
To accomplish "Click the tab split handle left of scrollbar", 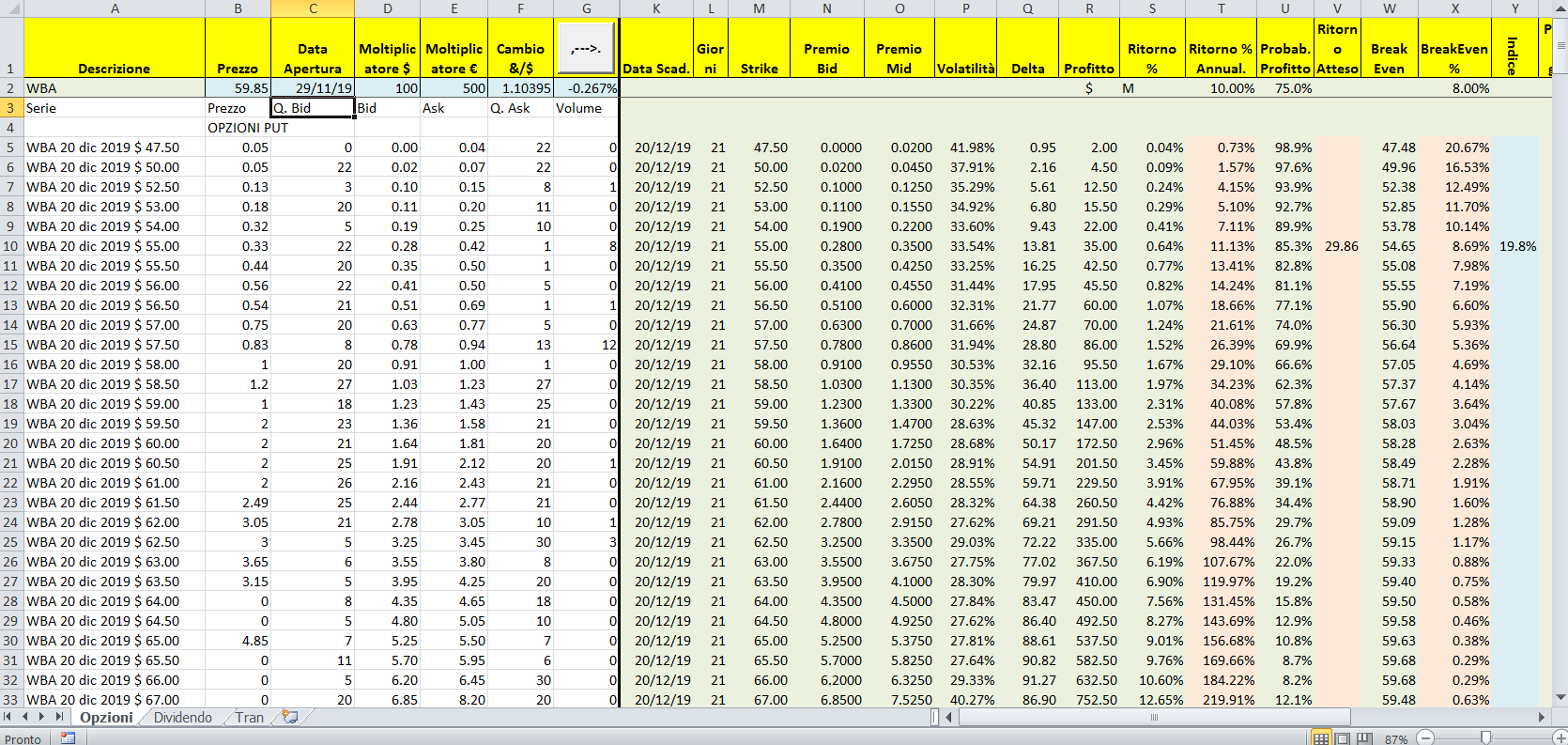I will [935, 717].
